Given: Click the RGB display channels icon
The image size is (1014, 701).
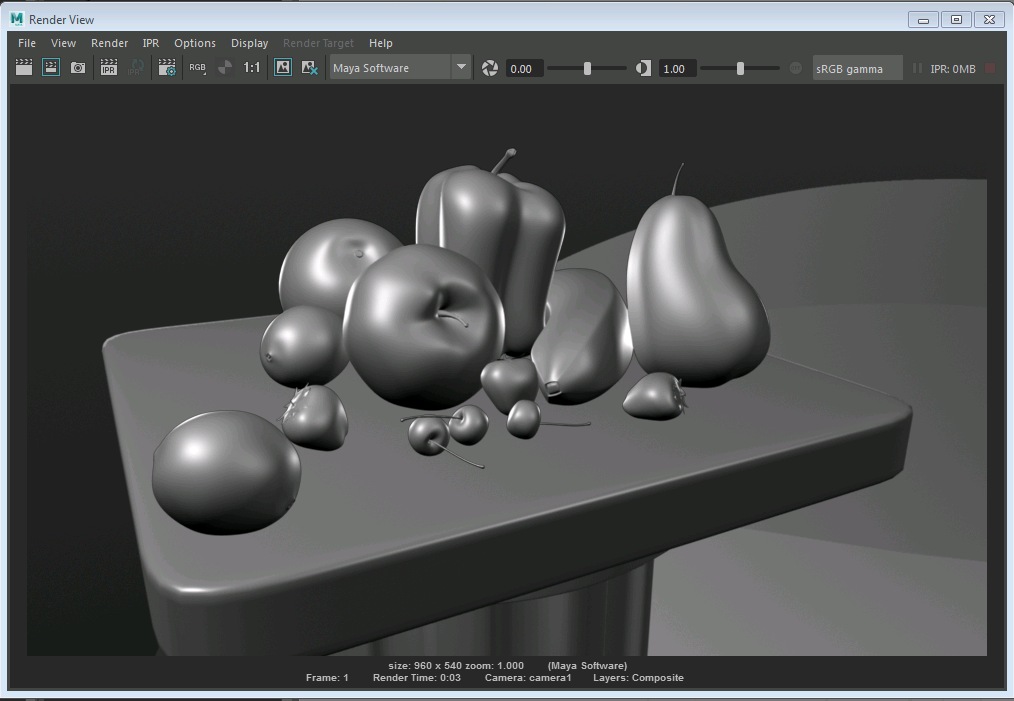Looking at the screenshot, I should coord(196,67).
